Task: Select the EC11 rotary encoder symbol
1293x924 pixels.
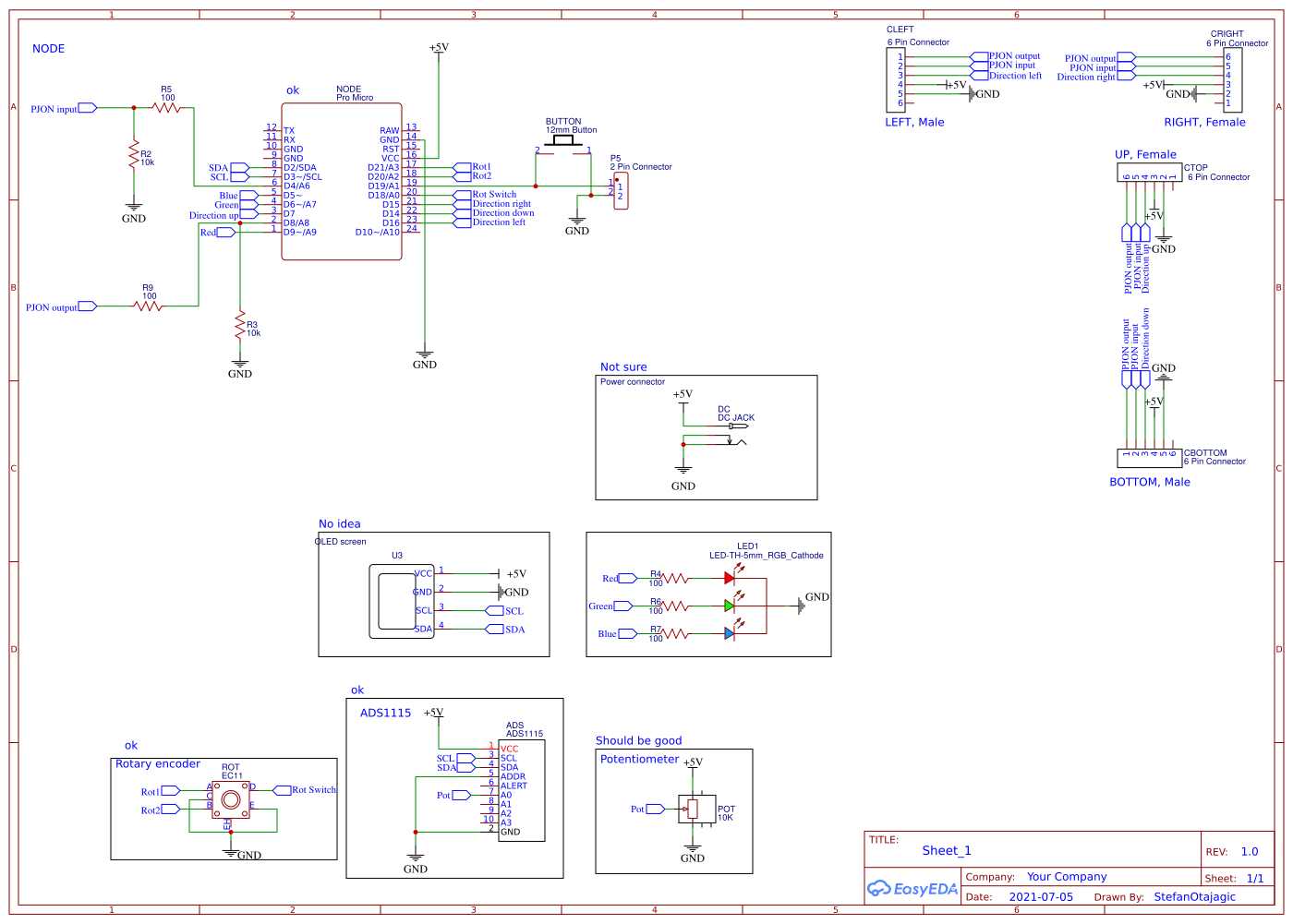Action: click(x=231, y=800)
